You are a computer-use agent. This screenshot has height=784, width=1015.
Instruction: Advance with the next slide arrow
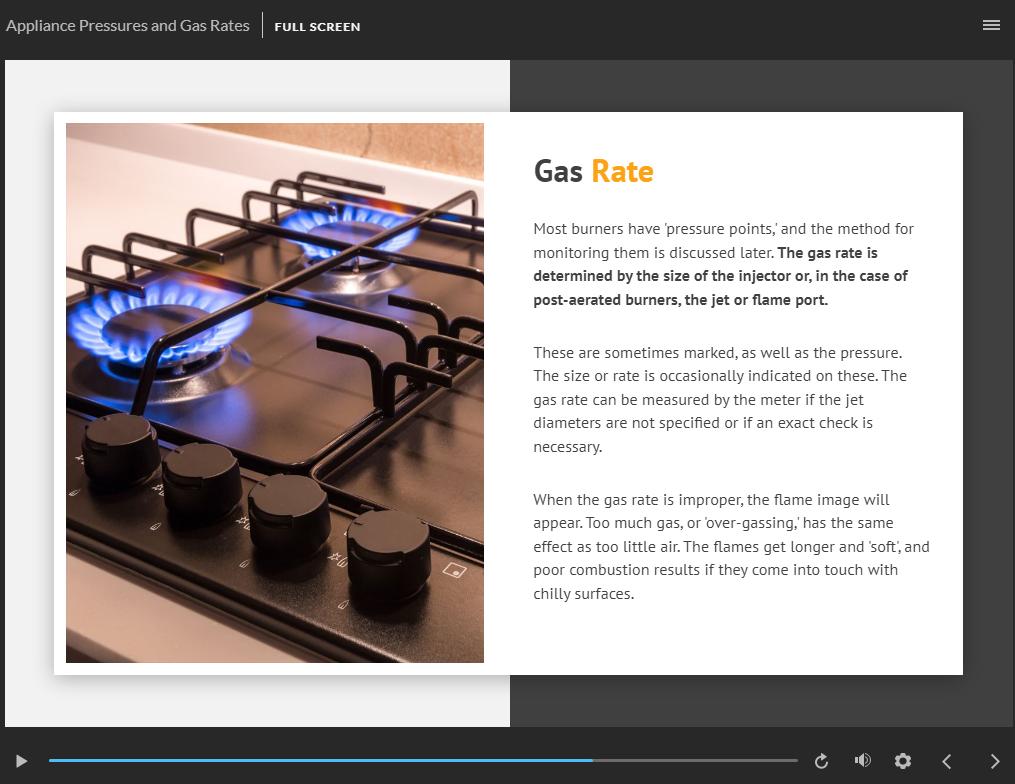pyautogui.click(x=994, y=761)
